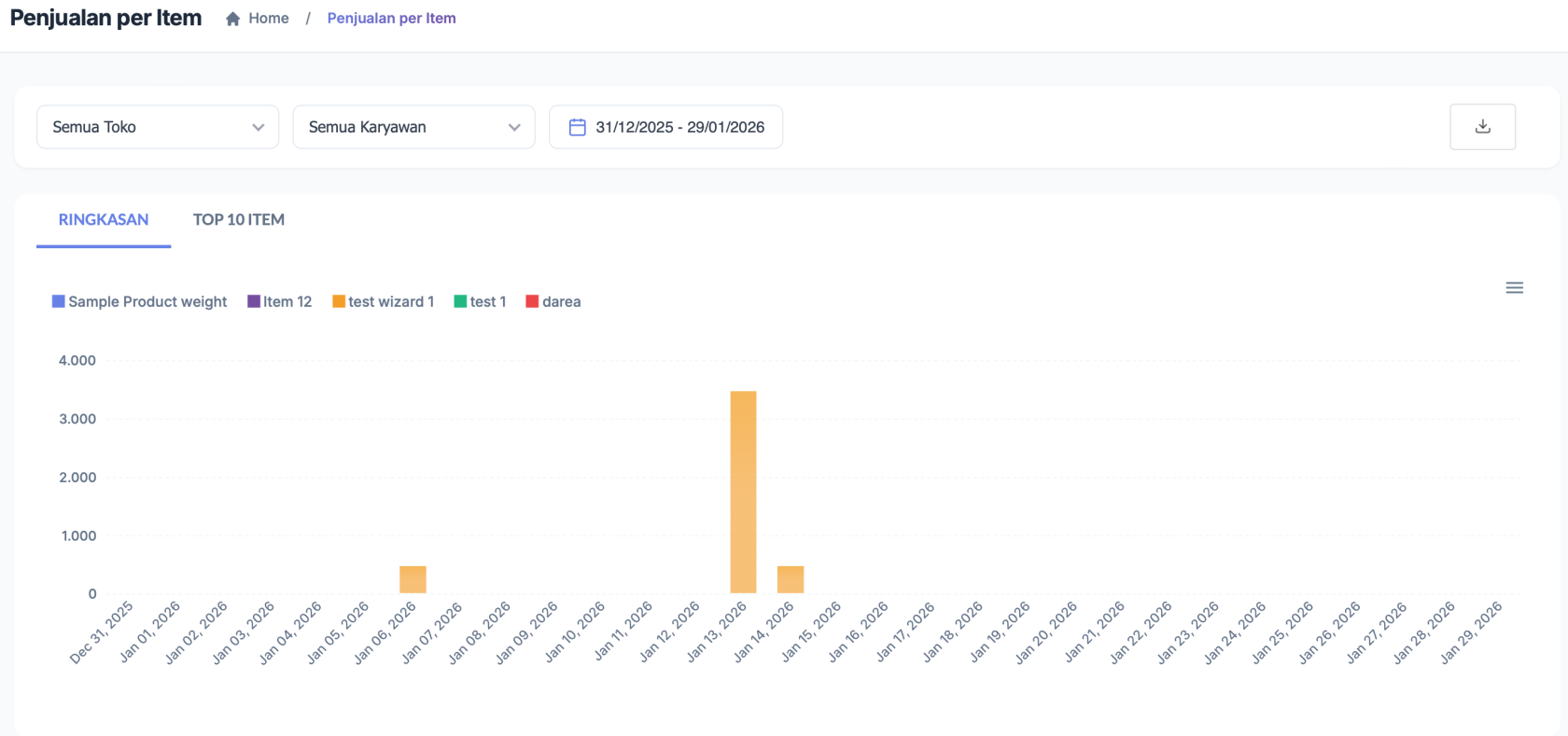Expand the Semua Karyawan dropdown
Viewport: 1568px width, 736px height.
click(x=413, y=127)
